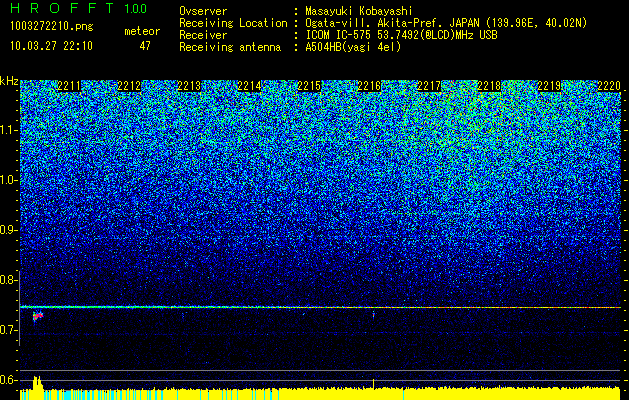Click the 2217 time marker
This screenshot has height=400, width=629.
click(x=429, y=86)
